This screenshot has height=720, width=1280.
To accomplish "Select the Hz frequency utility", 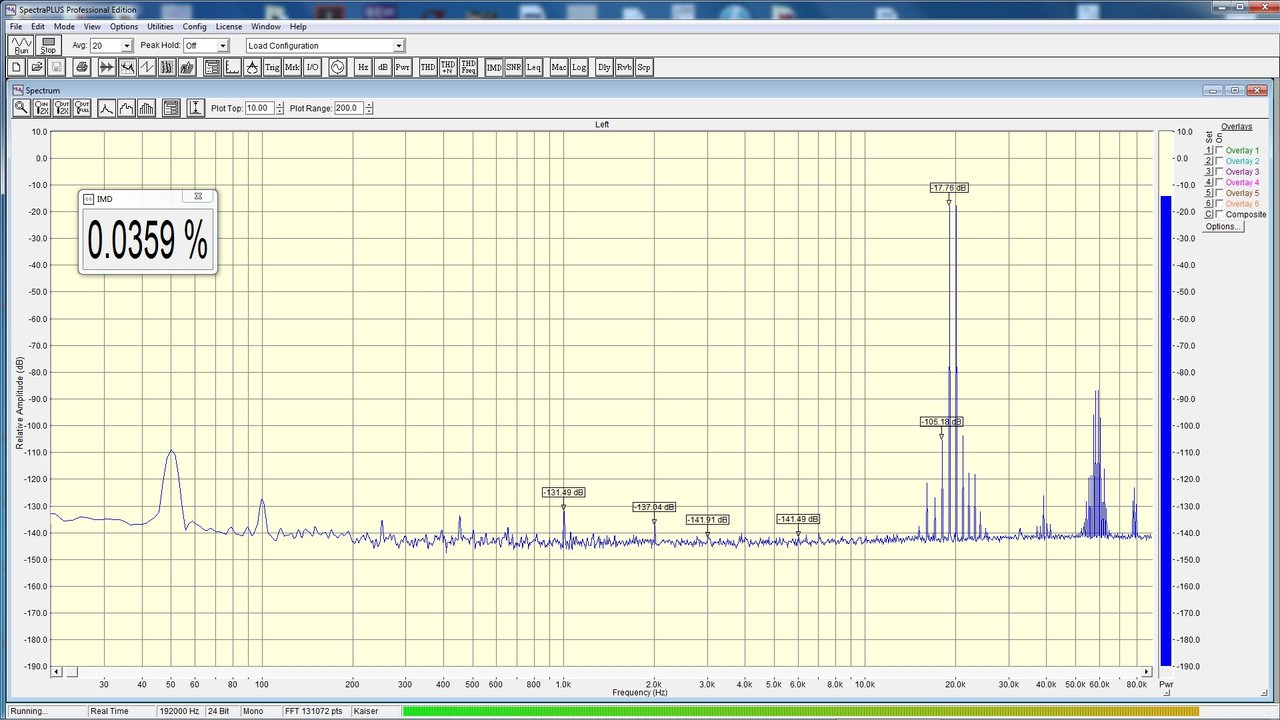I will pos(363,67).
